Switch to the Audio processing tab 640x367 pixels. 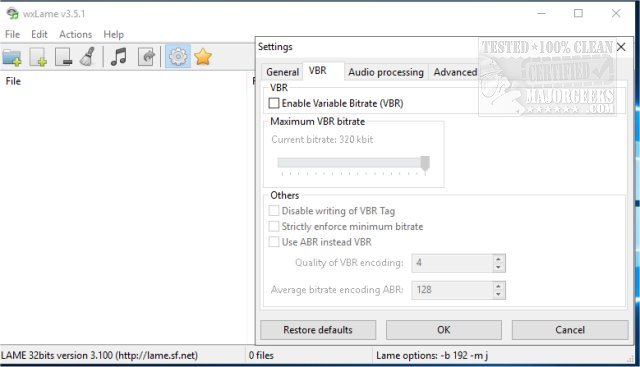386,72
